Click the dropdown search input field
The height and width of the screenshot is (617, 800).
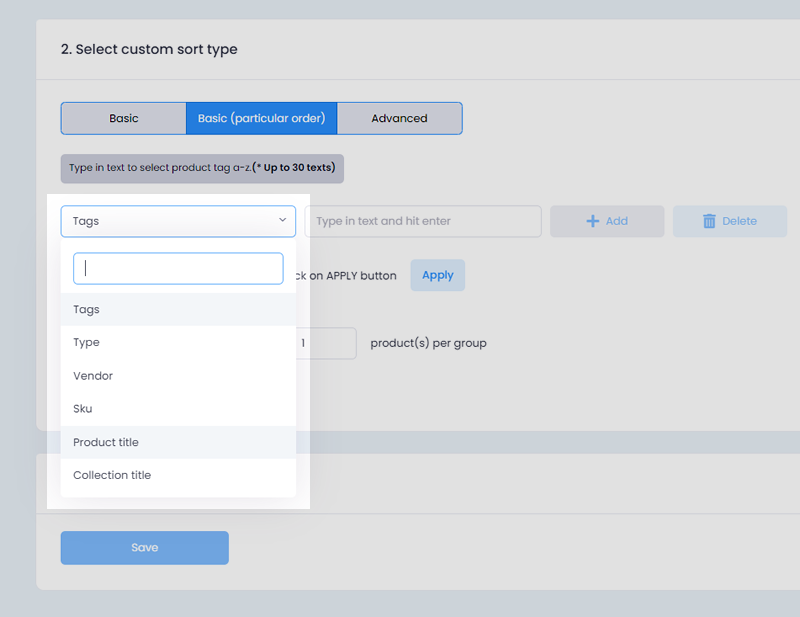click(178, 268)
